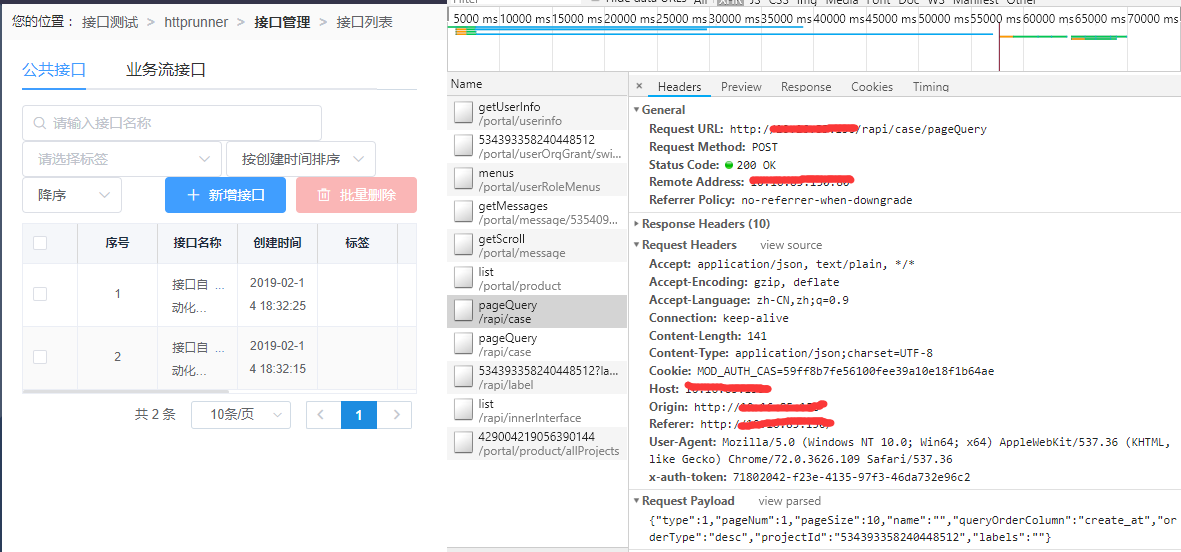Click file icon of the /portal/userOrgGrant request
1181x552 pixels.
(463, 145)
